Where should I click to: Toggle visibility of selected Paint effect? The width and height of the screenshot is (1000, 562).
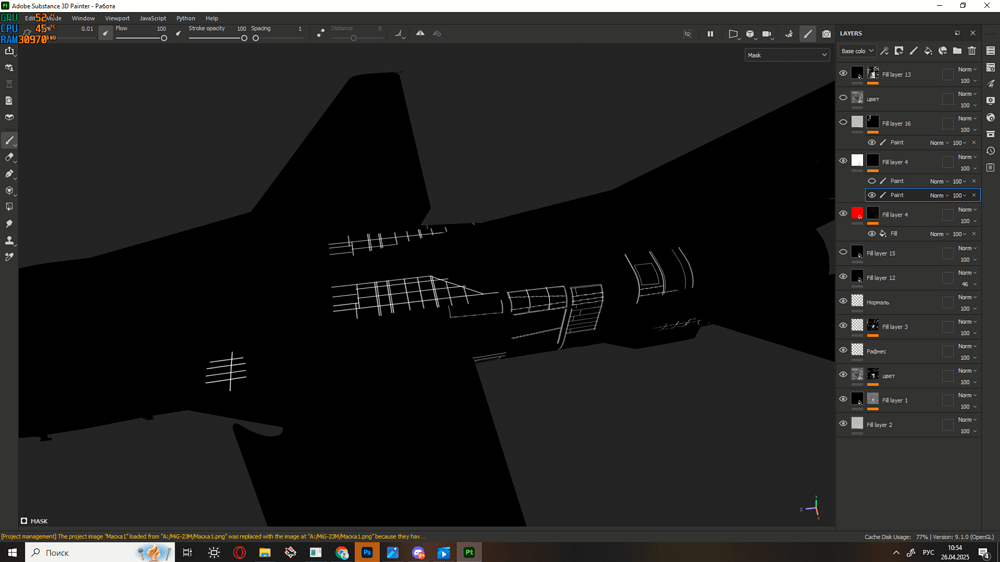click(872, 195)
